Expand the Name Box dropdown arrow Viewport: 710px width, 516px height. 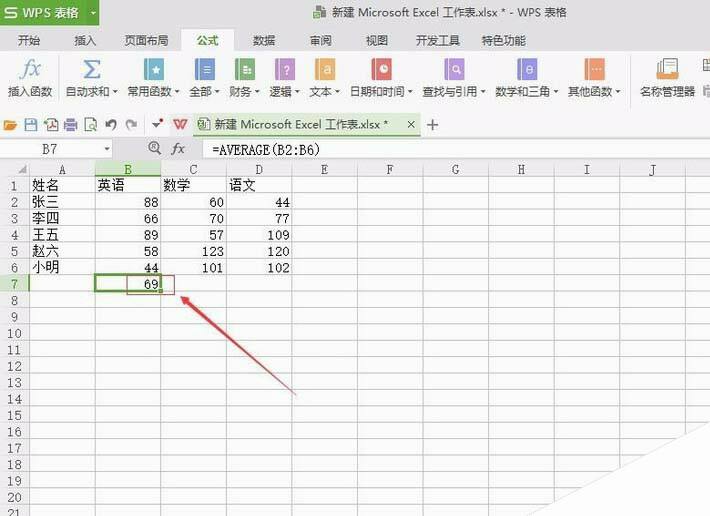107,149
